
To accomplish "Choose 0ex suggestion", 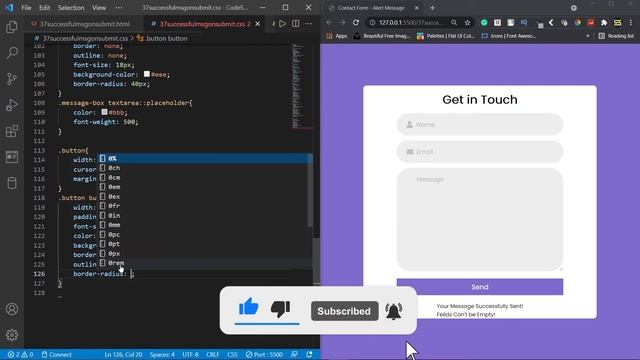I will [x=204, y=196].
